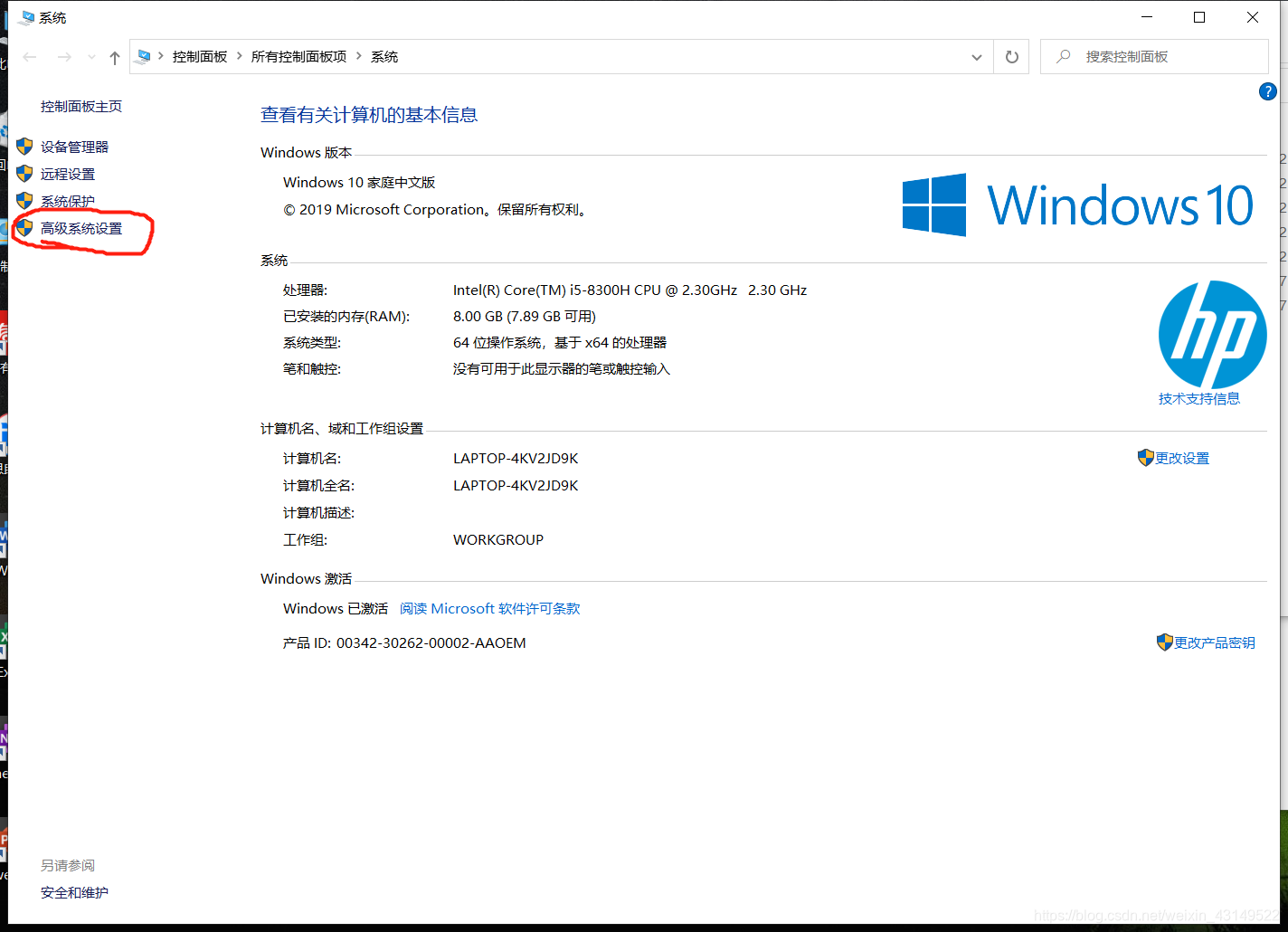The width and height of the screenshot is (1288, 932).
Task: Open the recent locations dropdown arrow
Action: coord(91,57)
